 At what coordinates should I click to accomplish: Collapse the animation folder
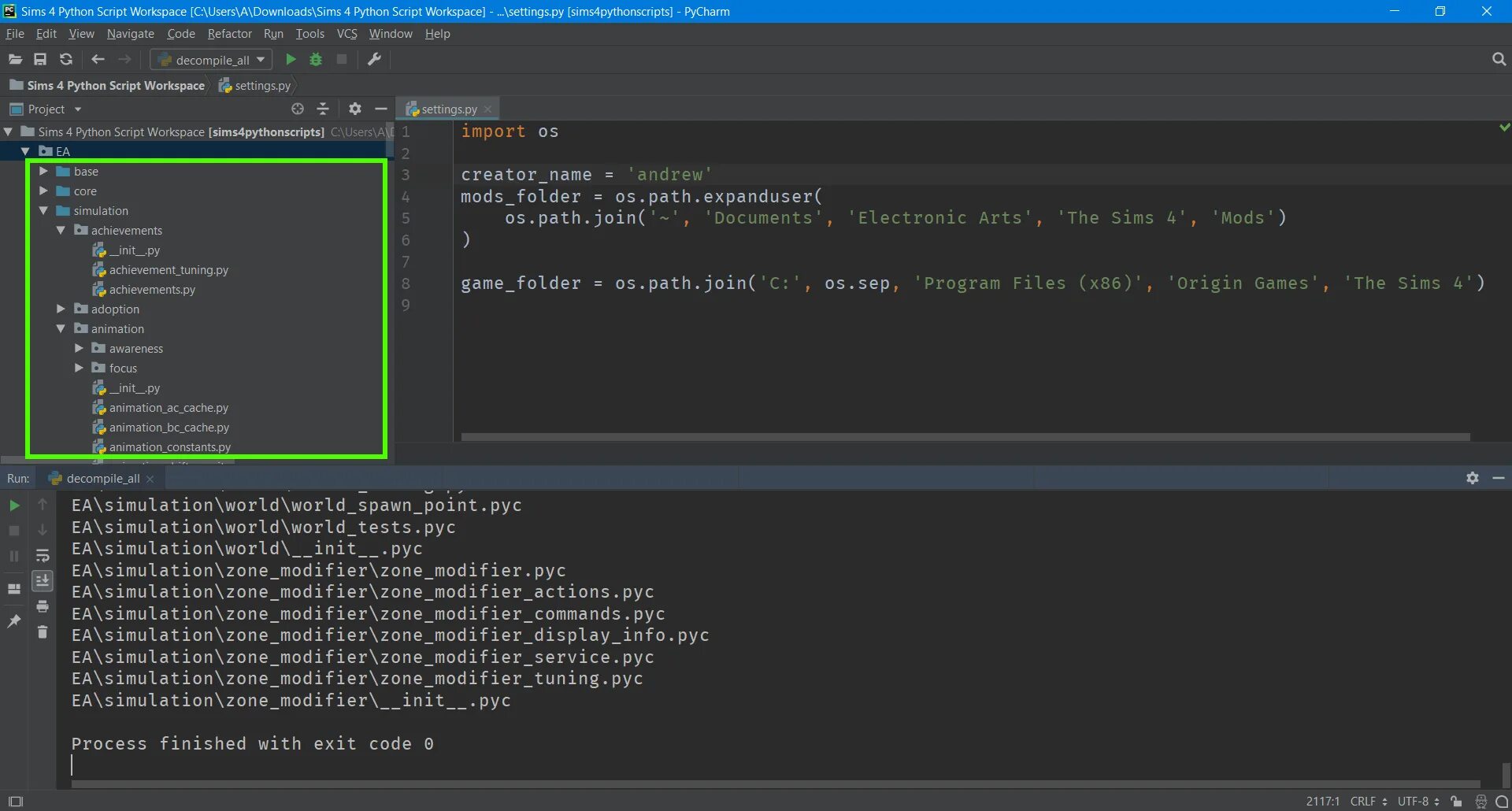pos(61,328)
